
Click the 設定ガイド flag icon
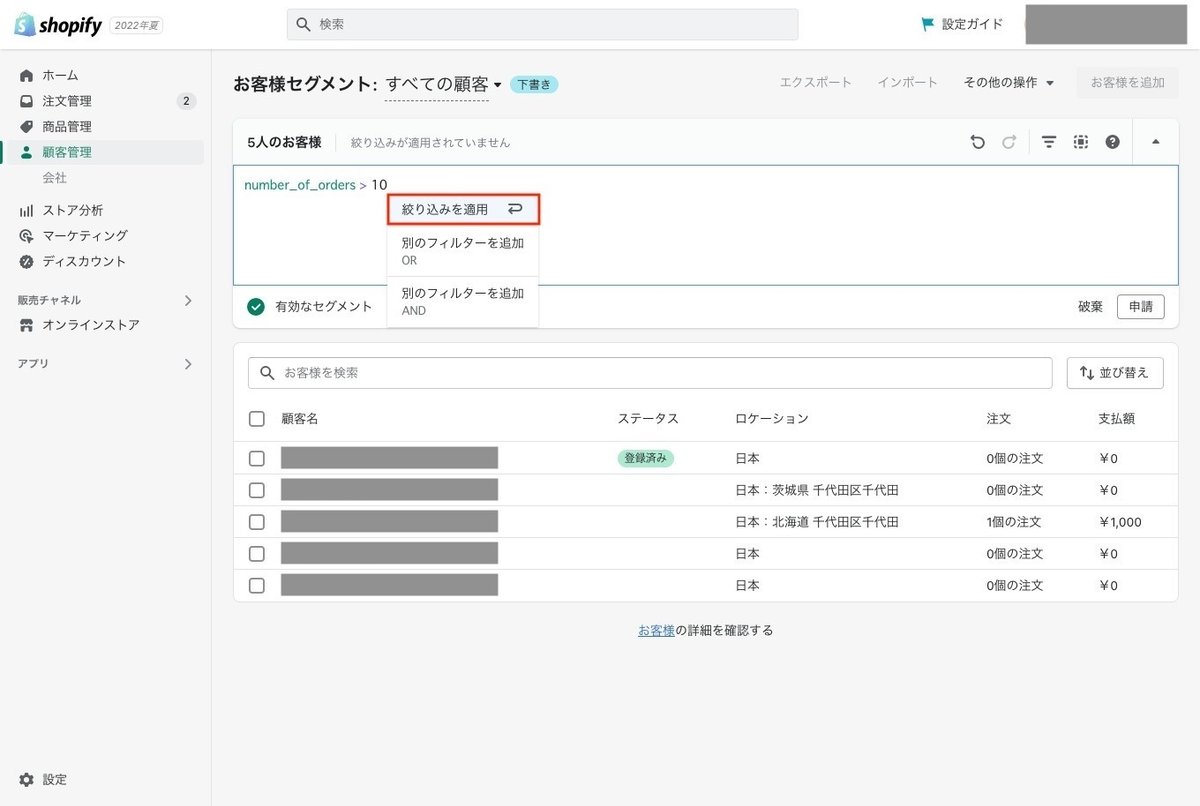[x=928, y=25]
